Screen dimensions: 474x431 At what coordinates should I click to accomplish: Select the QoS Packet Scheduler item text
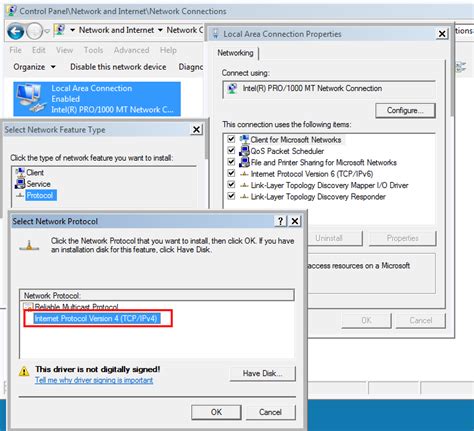pyautogui.click(x=287, y=151)
